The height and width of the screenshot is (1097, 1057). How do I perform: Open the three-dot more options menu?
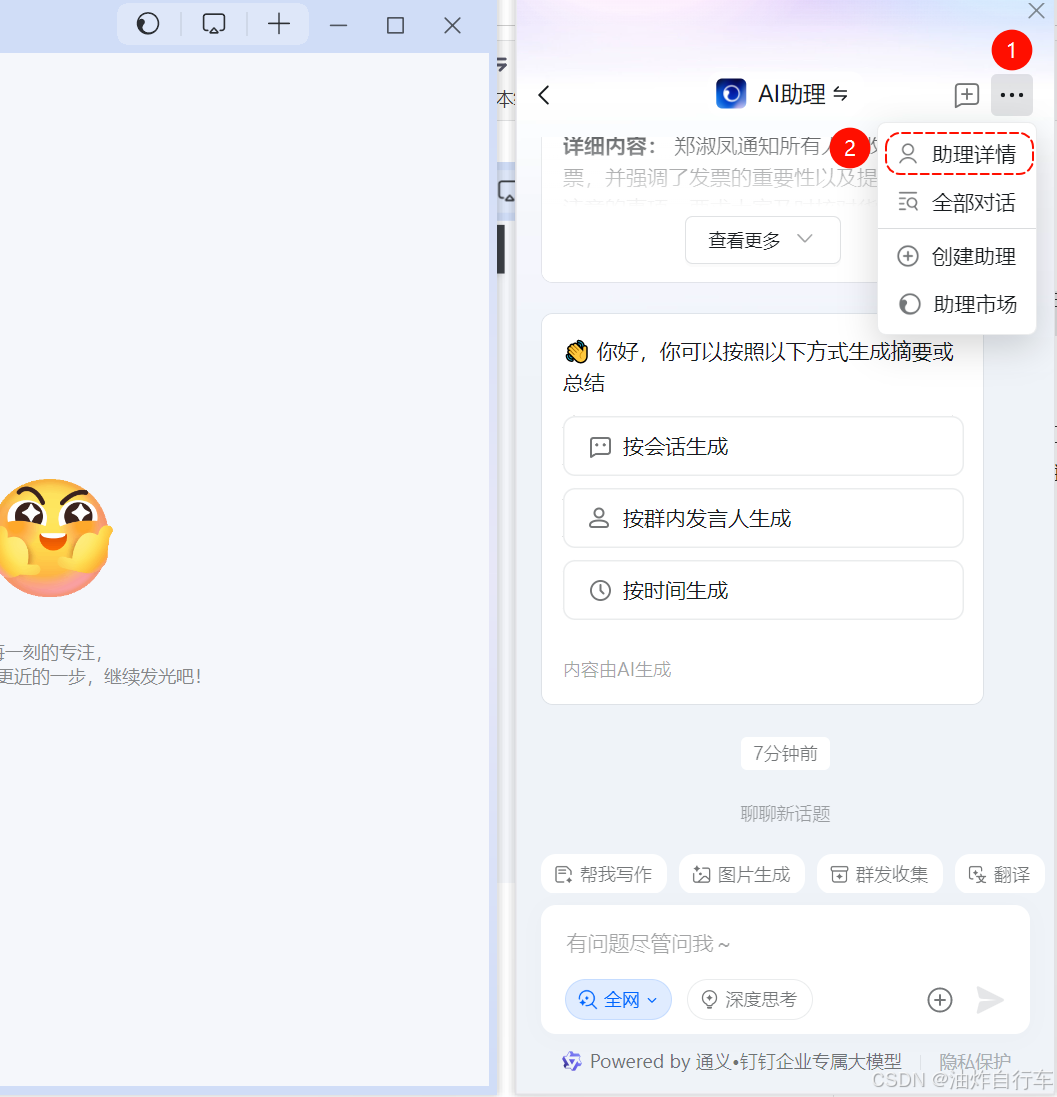(x=1012, y=95)
